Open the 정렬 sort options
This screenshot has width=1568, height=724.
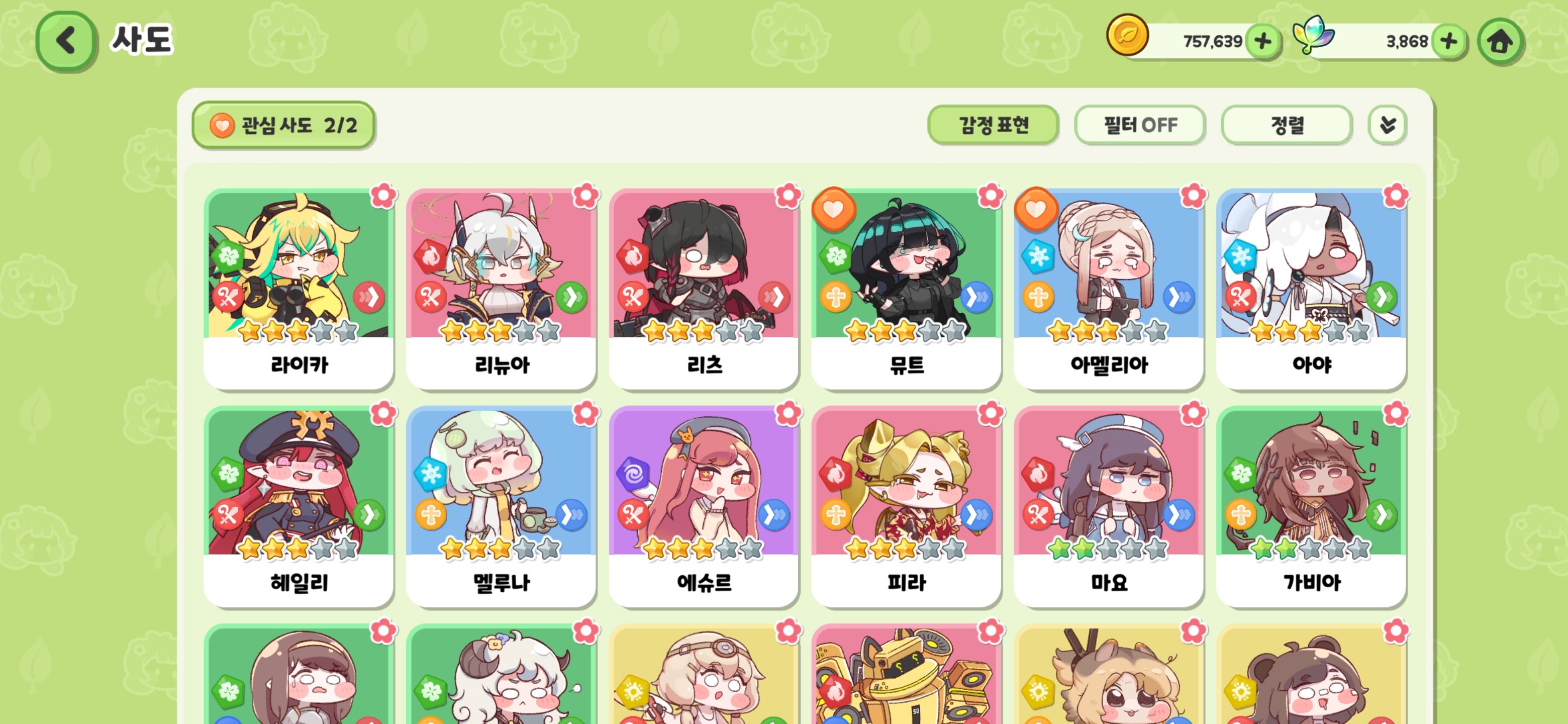click(x=1287, y=125)
